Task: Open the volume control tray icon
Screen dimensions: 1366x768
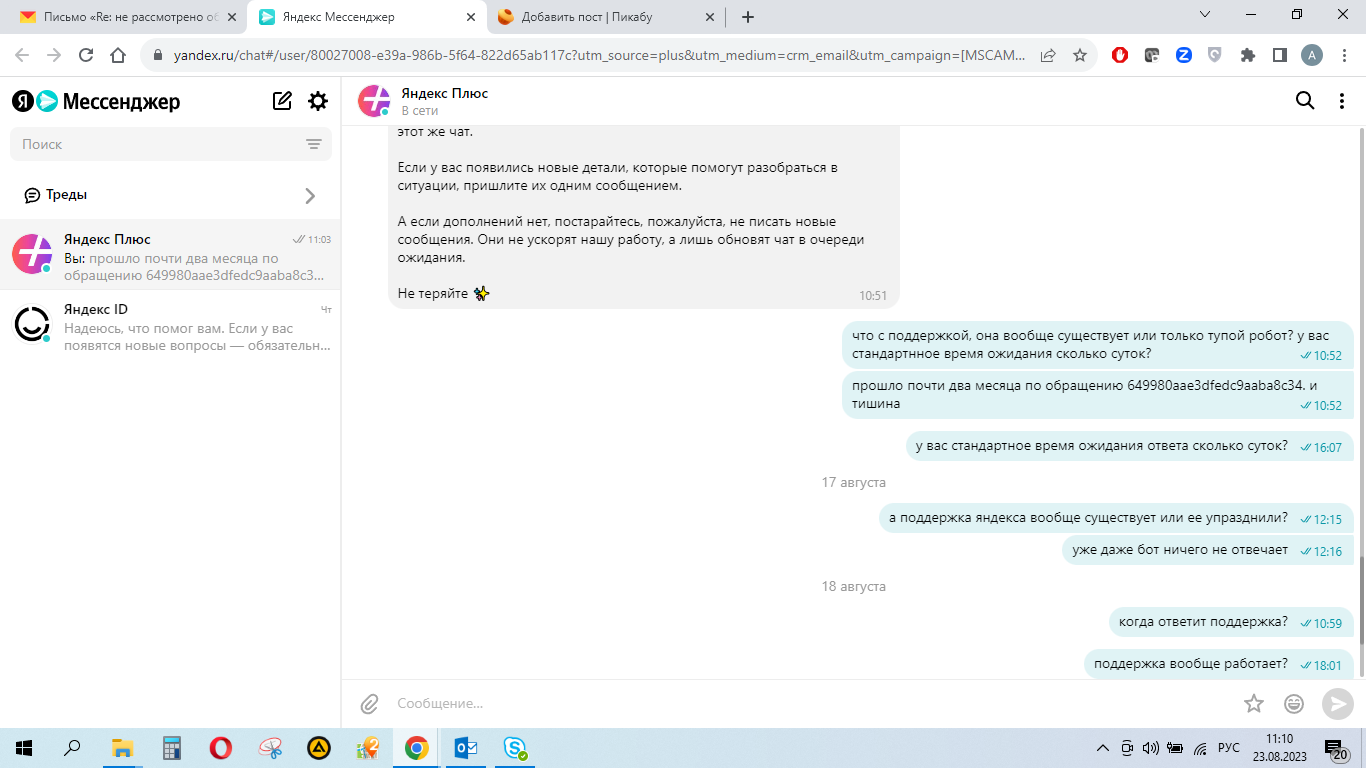Action: [x=1150, y=748]
